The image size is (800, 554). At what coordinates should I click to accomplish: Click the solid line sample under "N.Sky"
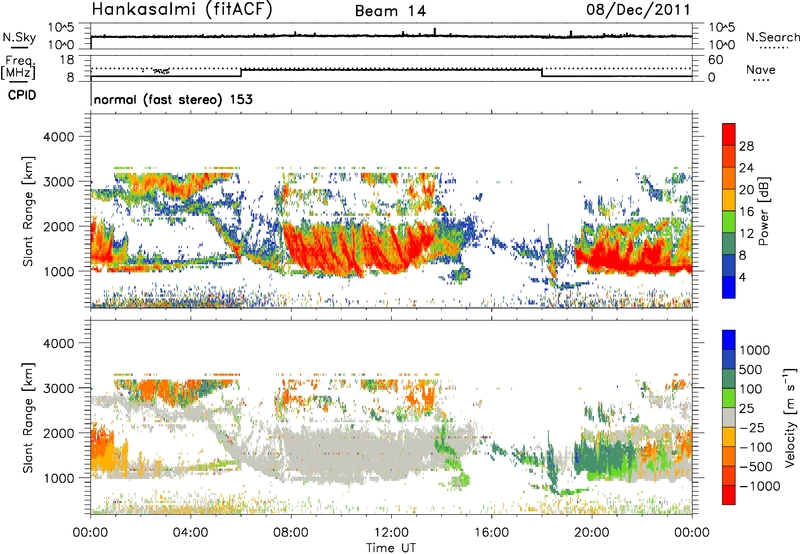[19, 47]
